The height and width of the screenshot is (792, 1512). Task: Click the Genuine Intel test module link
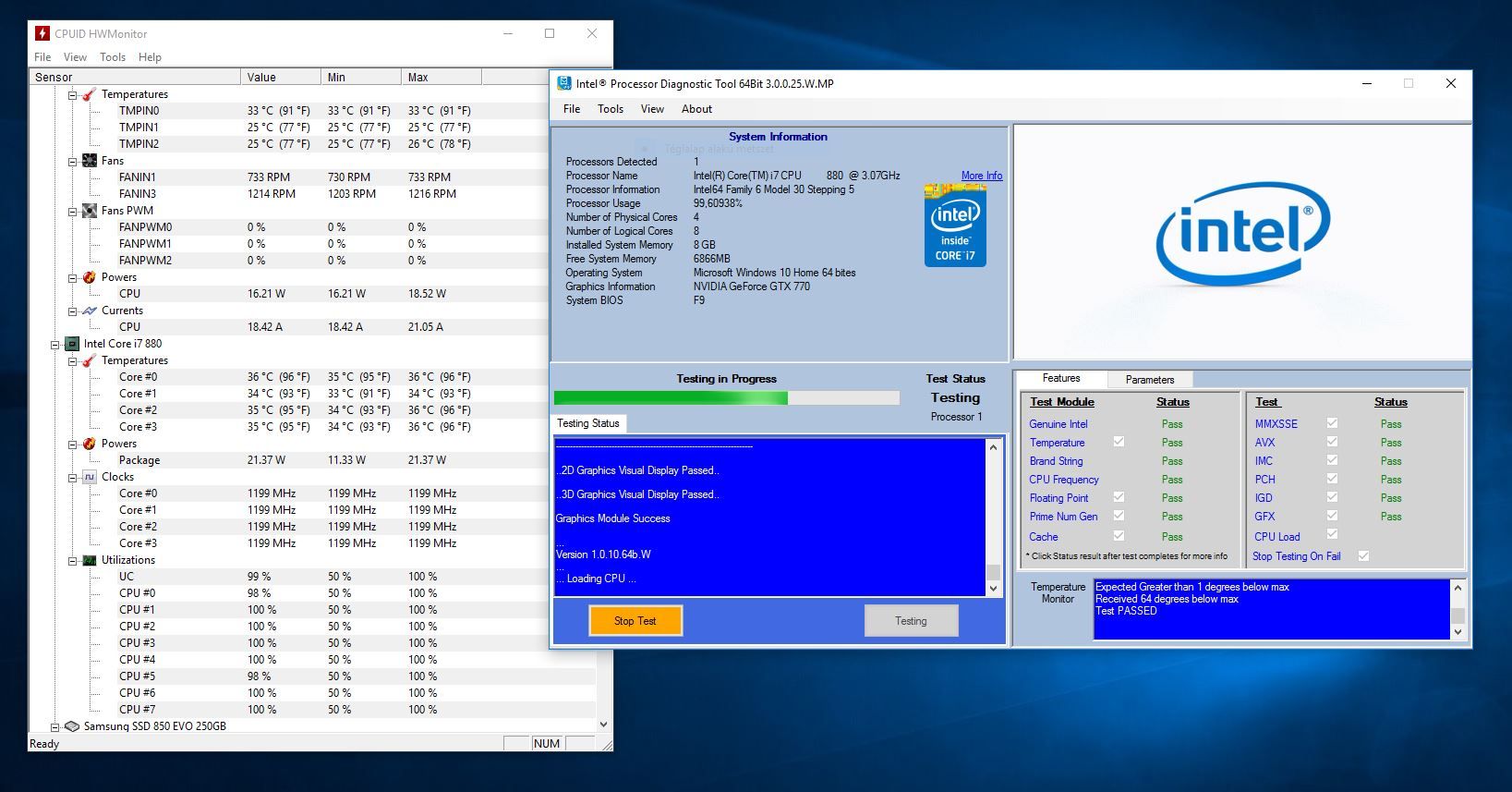click(1058, 424)
